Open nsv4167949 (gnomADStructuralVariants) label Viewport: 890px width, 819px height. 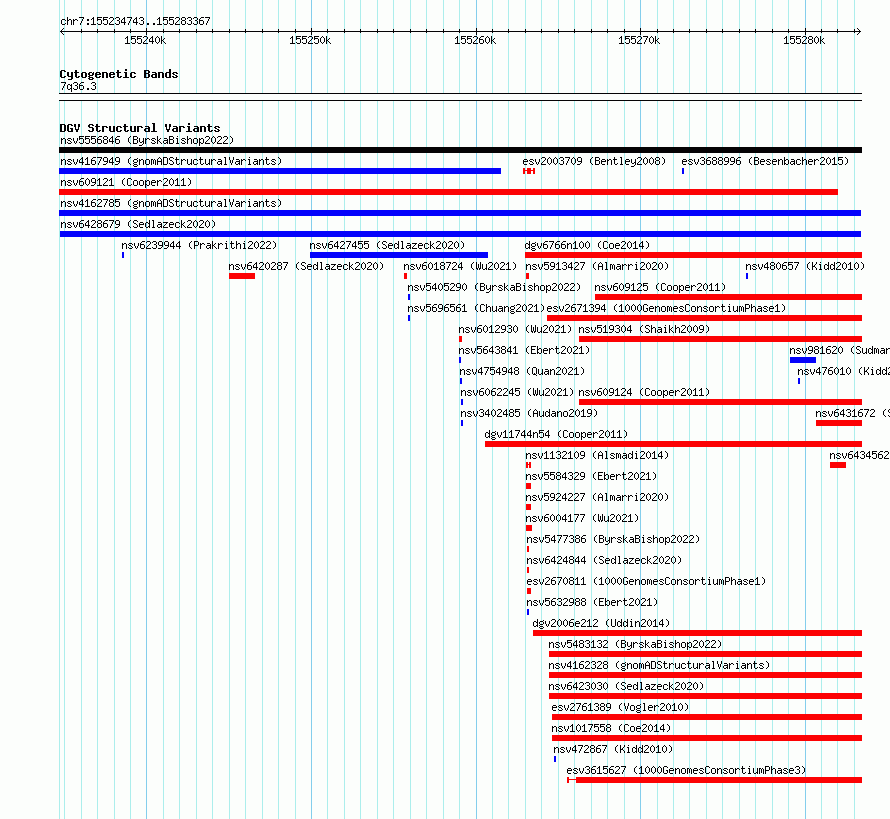click(x=171, y=161)
